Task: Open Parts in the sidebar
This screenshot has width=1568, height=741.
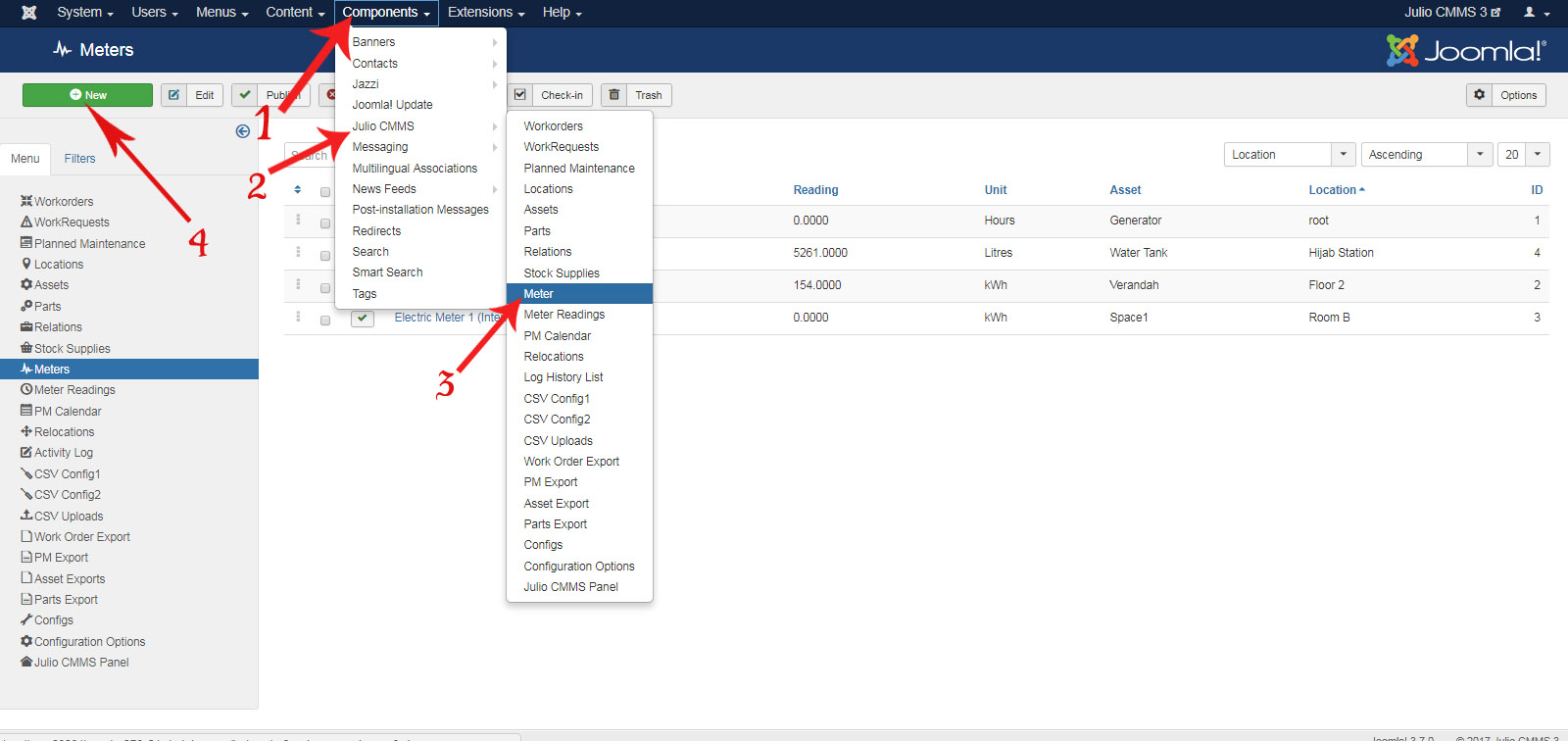Action: coord(40,306)
